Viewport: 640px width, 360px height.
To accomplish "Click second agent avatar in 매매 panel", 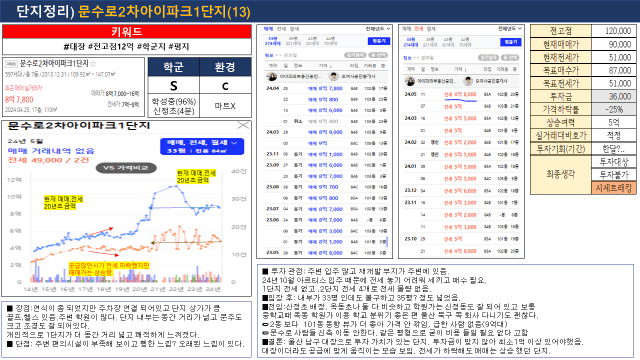I will point(334,76).
